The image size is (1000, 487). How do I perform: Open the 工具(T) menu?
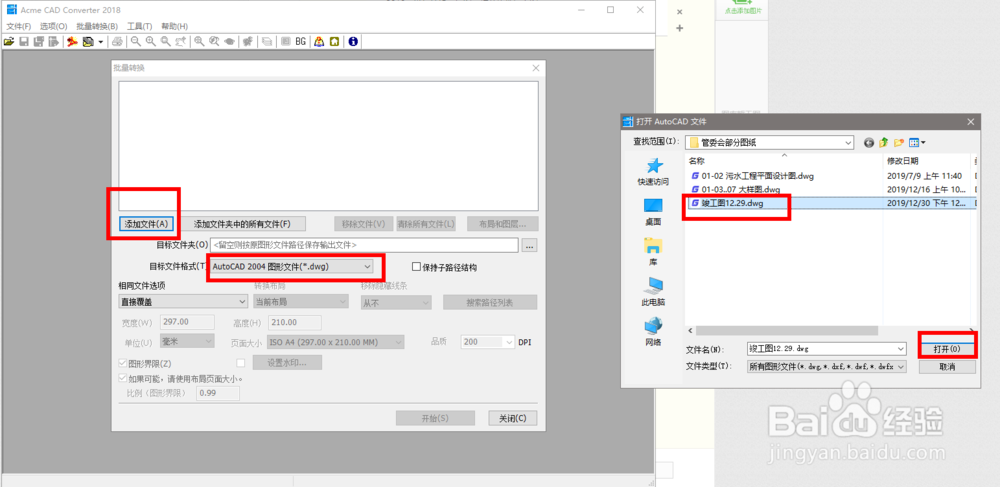coord(140,26)
